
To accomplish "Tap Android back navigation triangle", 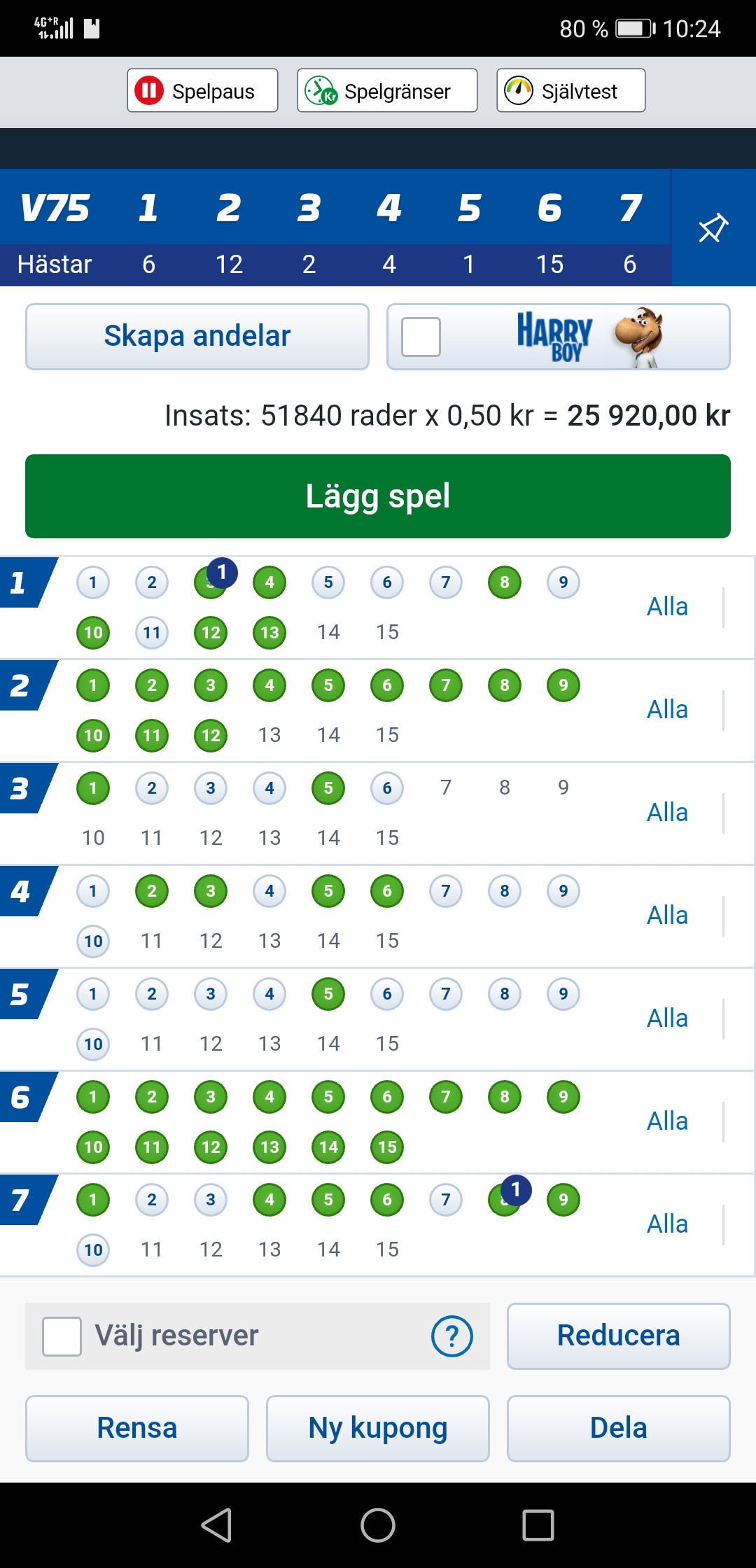I will pos(217,1525).
